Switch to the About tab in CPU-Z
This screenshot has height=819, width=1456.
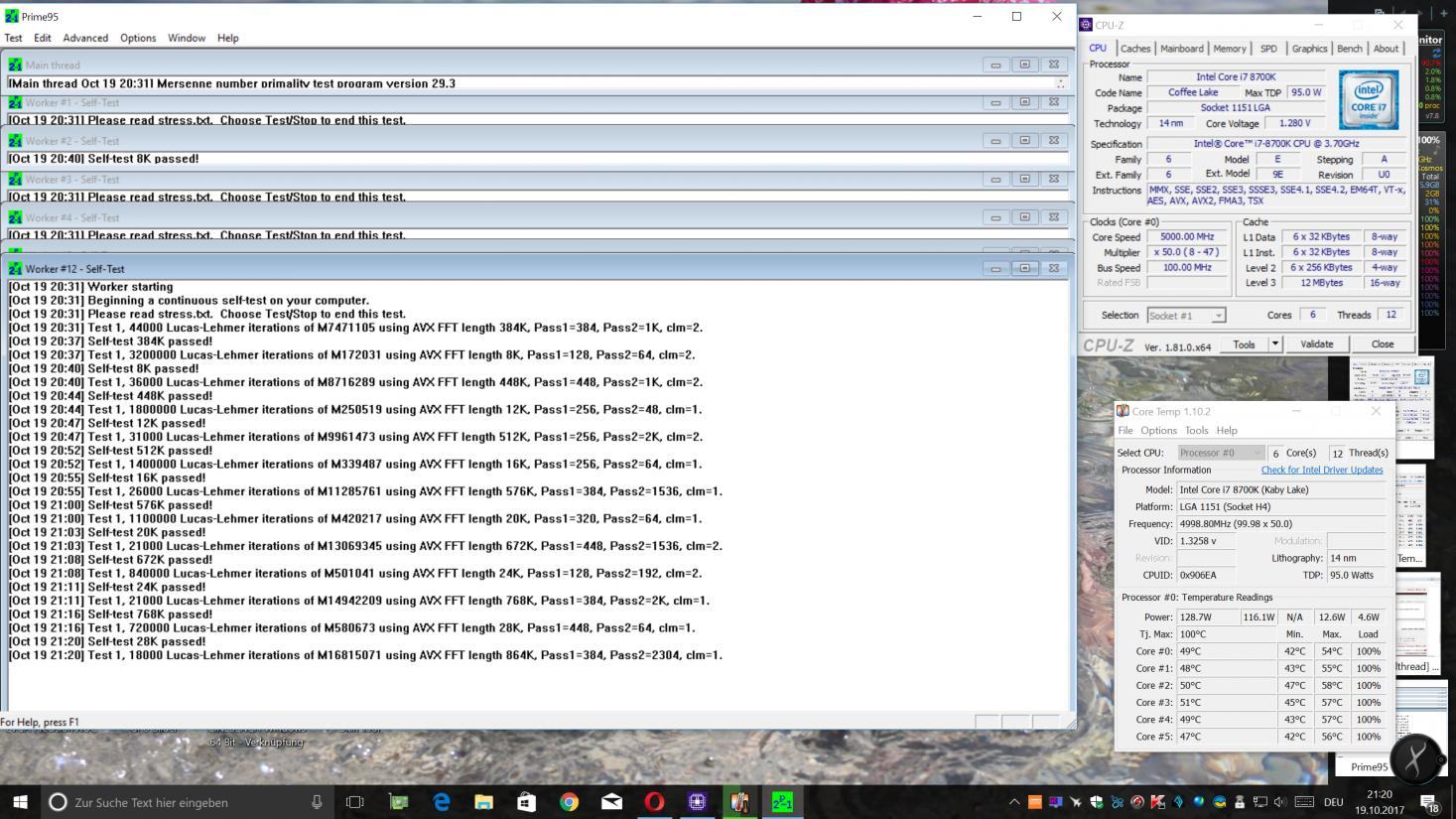pyautogui.click(x=1387, y=49)
